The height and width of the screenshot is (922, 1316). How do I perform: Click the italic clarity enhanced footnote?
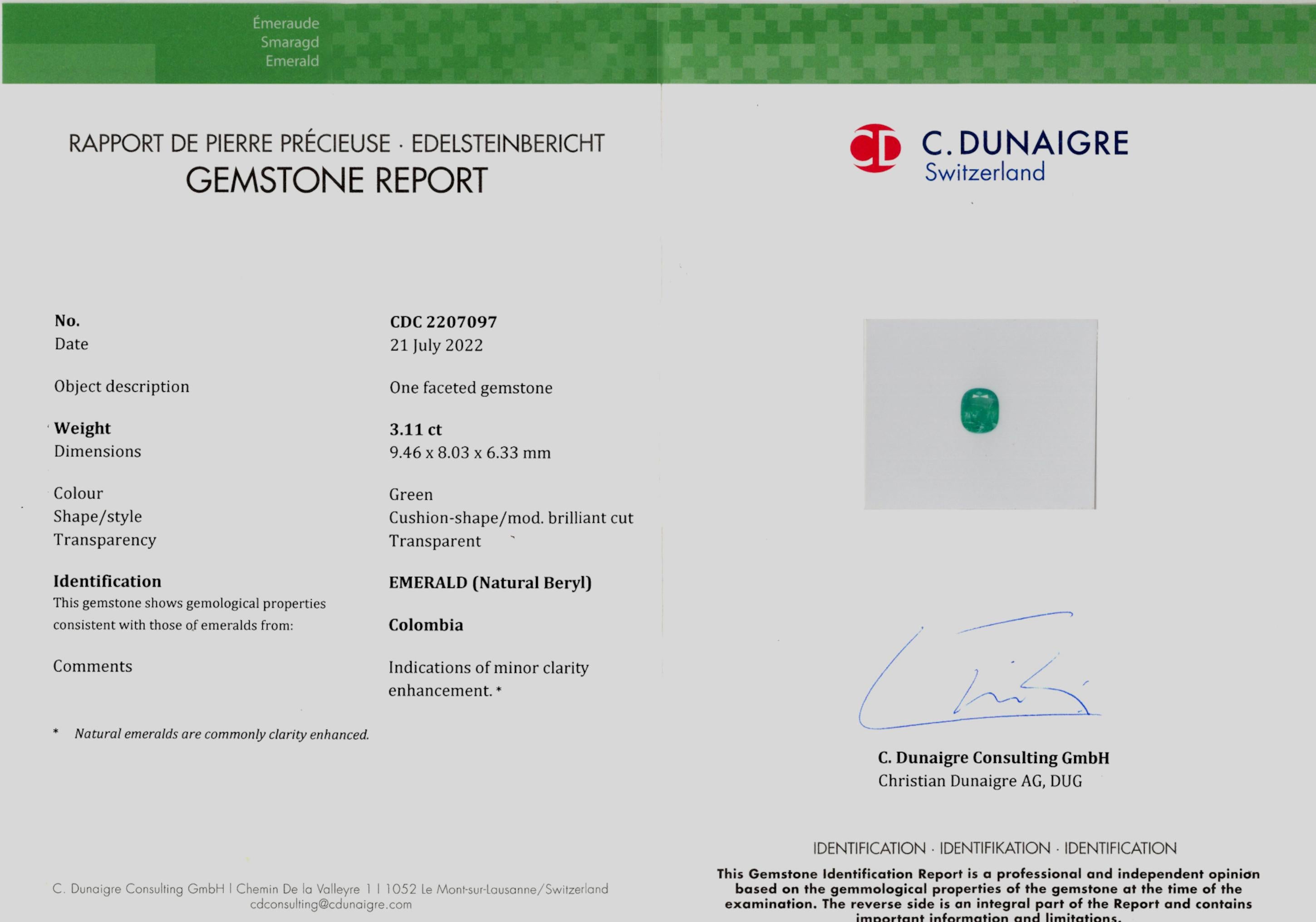221,734
